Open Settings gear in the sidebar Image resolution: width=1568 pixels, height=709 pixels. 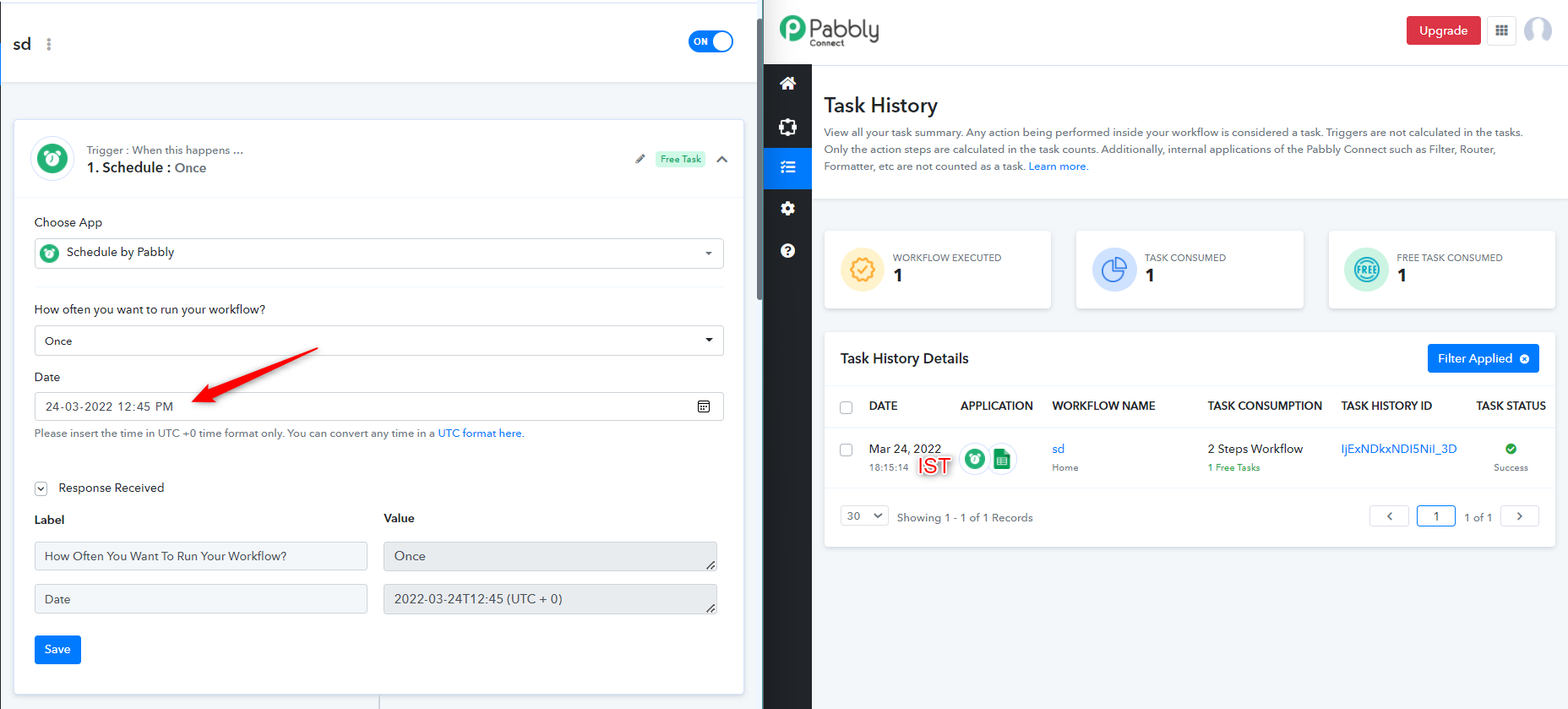[787, 209]
